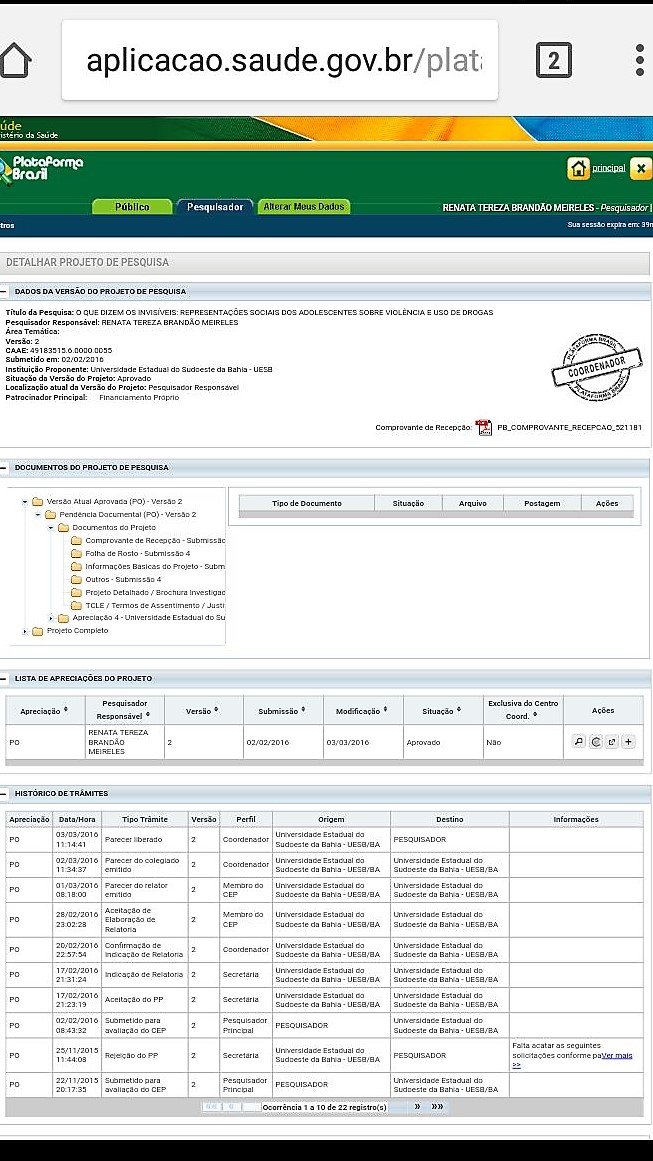
Task: Click the yellow X logout icon
Action: tap(641, 168)
